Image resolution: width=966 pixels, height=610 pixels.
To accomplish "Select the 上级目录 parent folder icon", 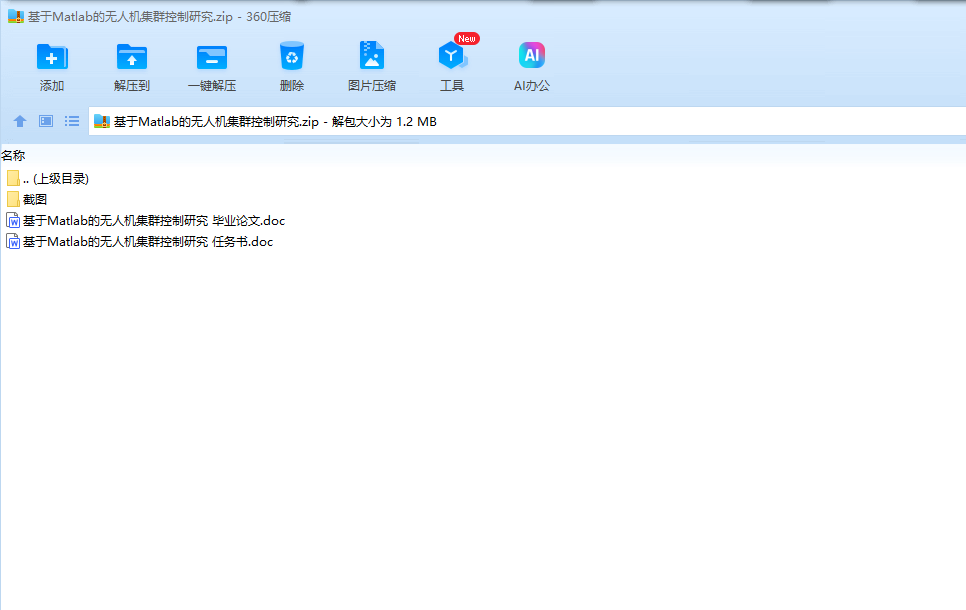I will click(x=13, y=179).
